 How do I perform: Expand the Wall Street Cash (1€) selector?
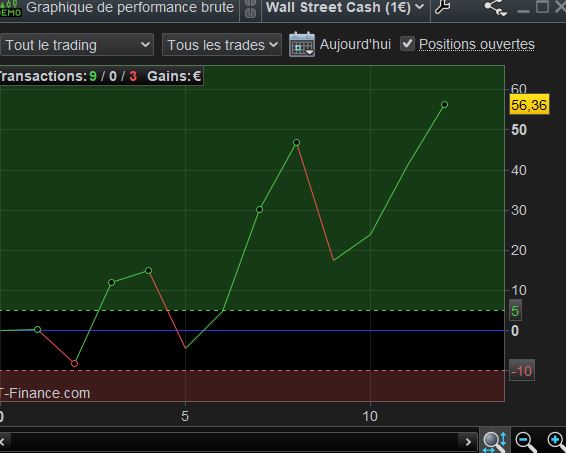(x=345, y=8)
